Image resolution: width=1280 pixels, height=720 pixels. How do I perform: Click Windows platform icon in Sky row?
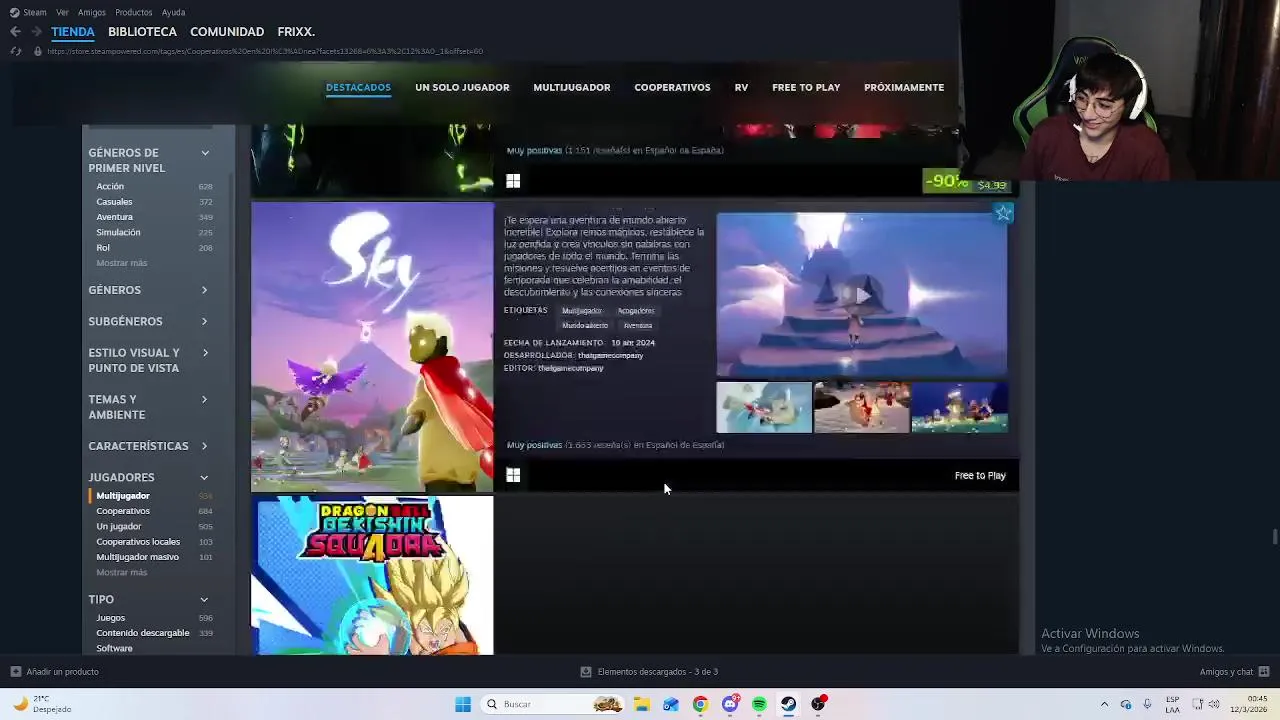513,475
